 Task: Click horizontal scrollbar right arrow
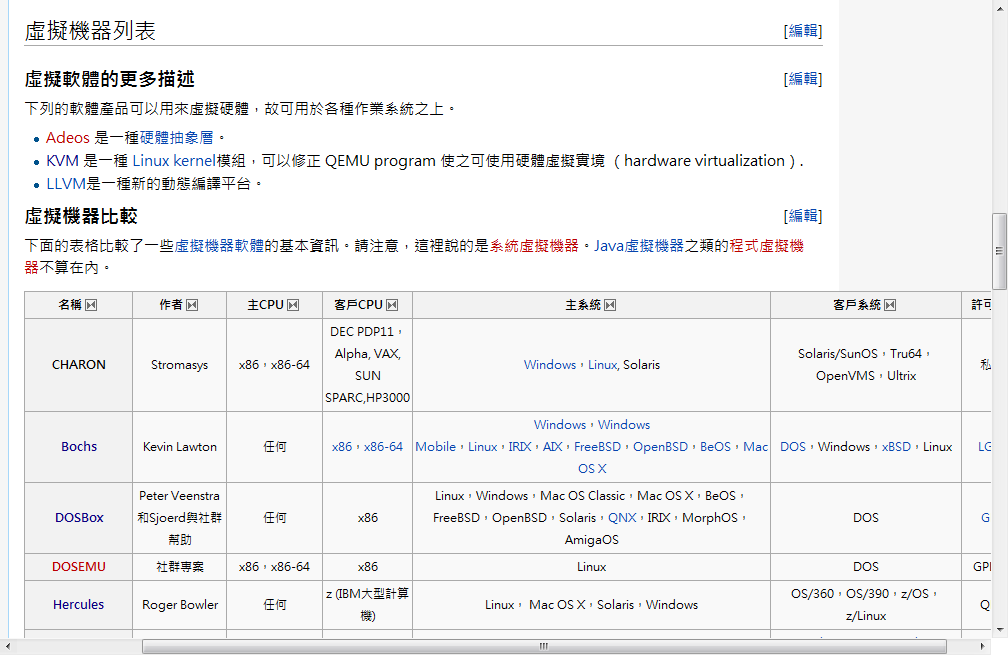pos(981,646)
